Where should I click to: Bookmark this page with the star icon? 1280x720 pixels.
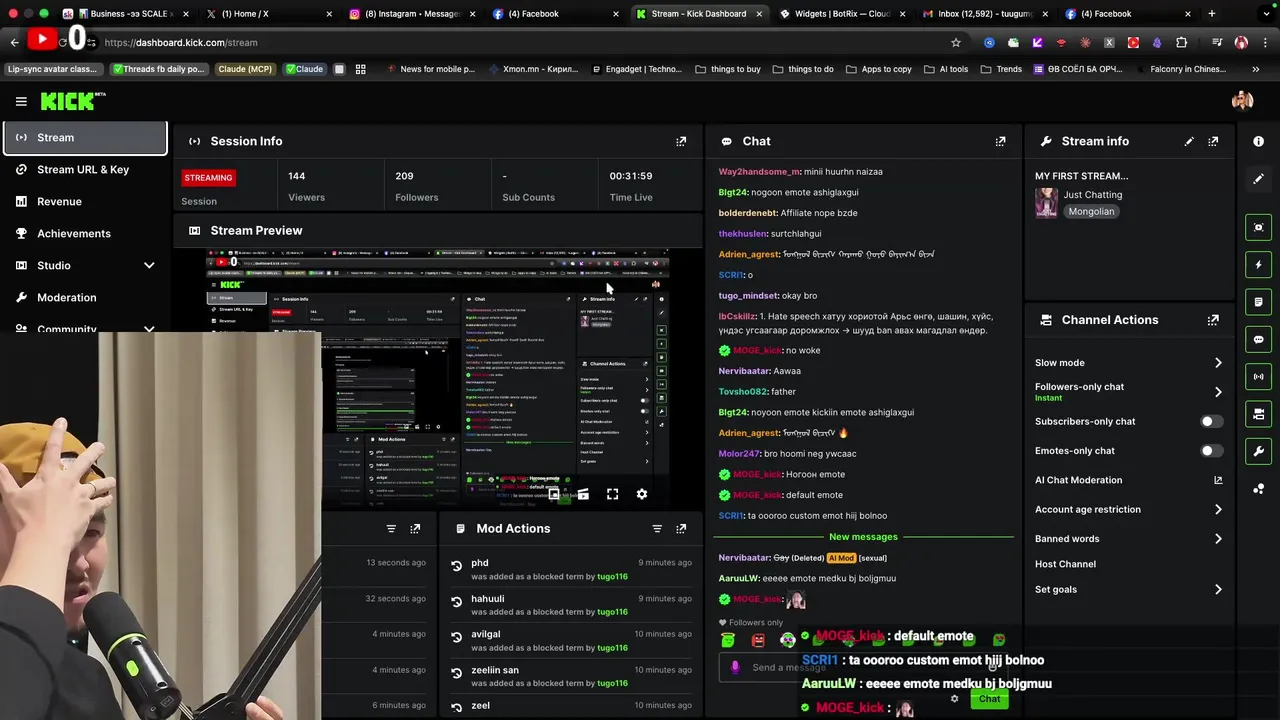(x=956, y=42)
